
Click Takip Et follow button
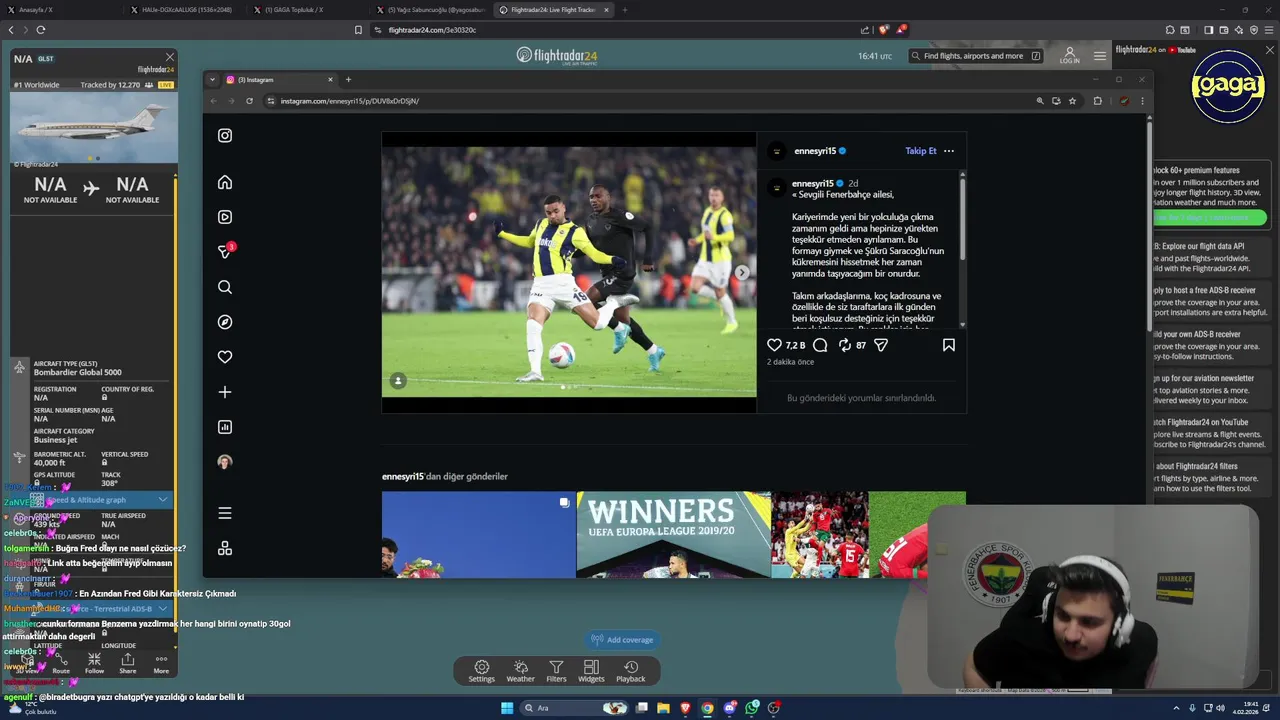921,151
